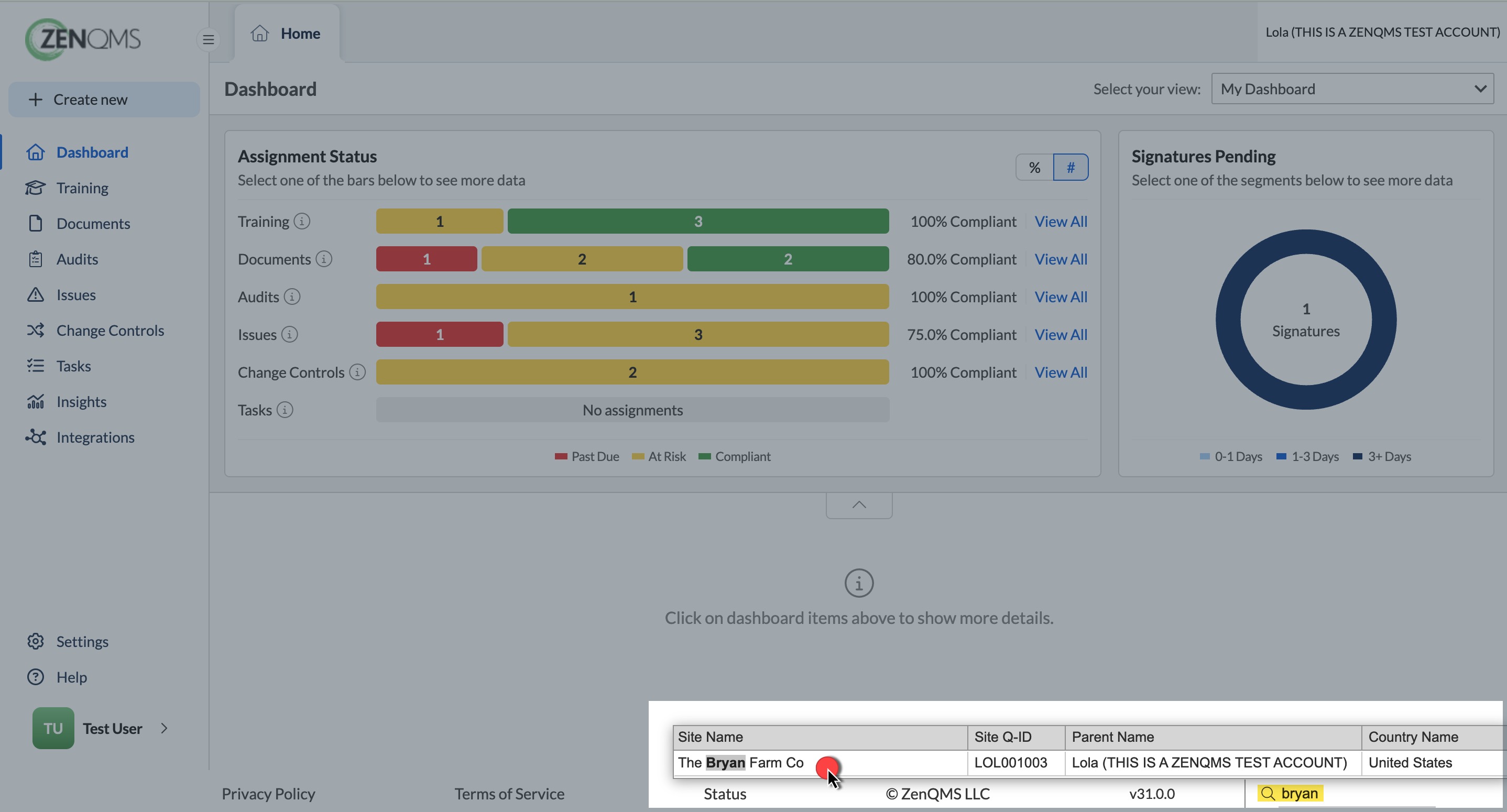Click View All for Training
This screenshot has width=1507, height=812.
1061,221
